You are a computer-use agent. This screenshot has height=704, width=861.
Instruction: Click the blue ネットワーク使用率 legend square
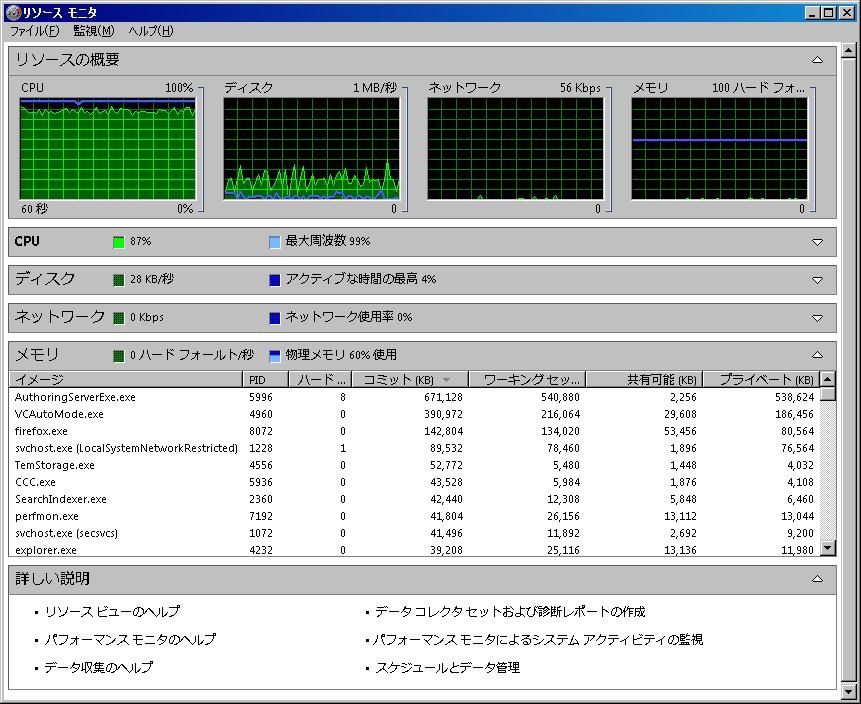click(x=275, y=318)
